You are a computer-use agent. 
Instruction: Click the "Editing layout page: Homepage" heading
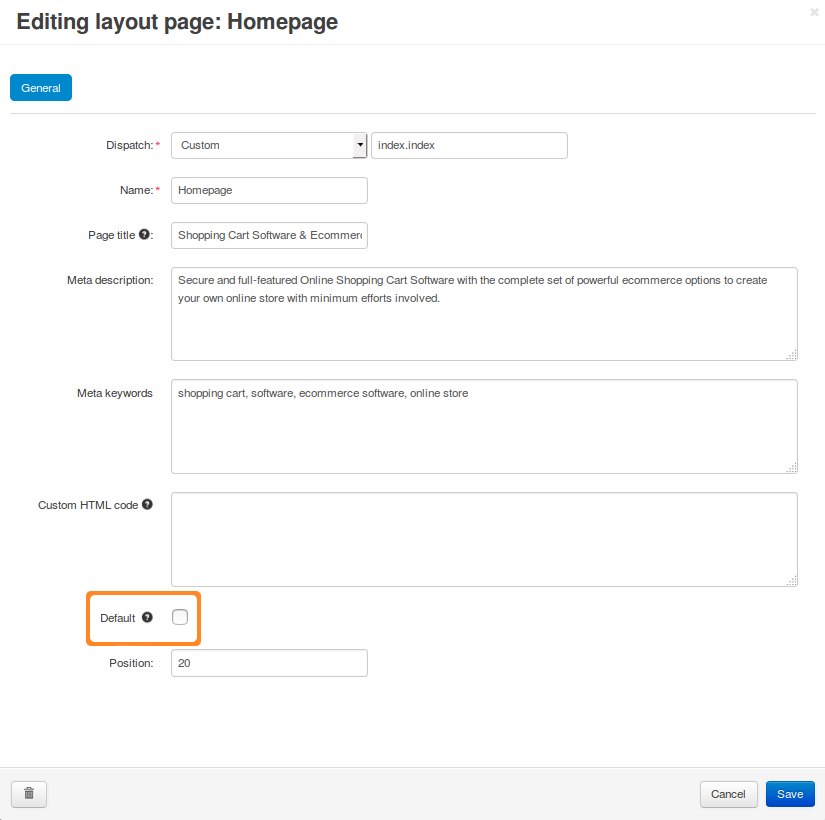tap(177, 22)
